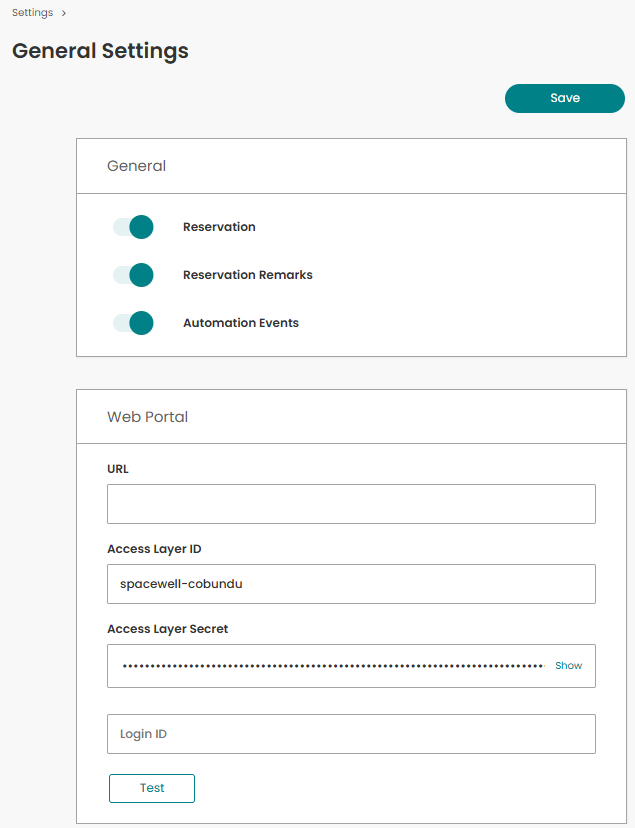
Task: Click the Automation Events label text
Action: (241, 323)
